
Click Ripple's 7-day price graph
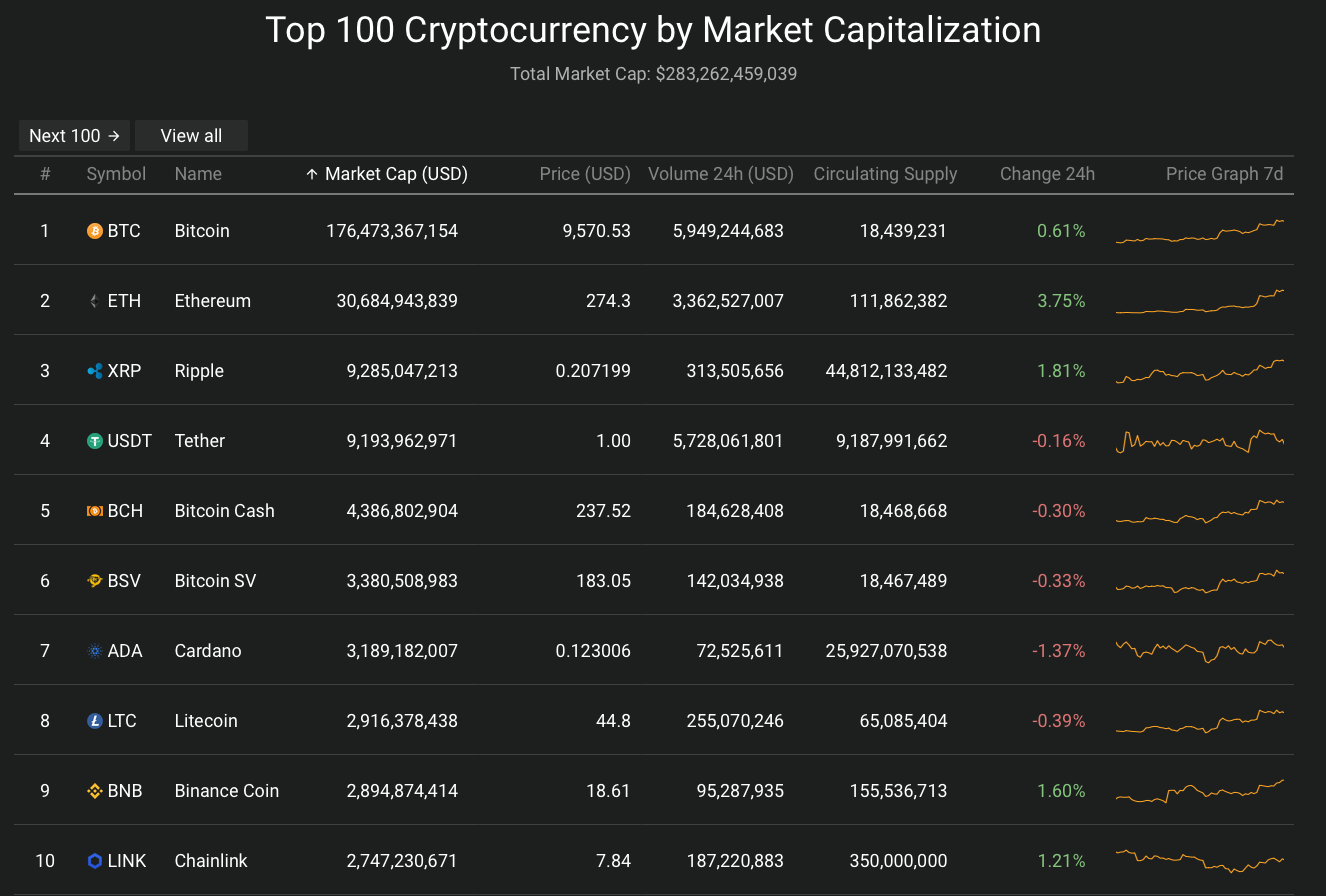pos(1200,371)
